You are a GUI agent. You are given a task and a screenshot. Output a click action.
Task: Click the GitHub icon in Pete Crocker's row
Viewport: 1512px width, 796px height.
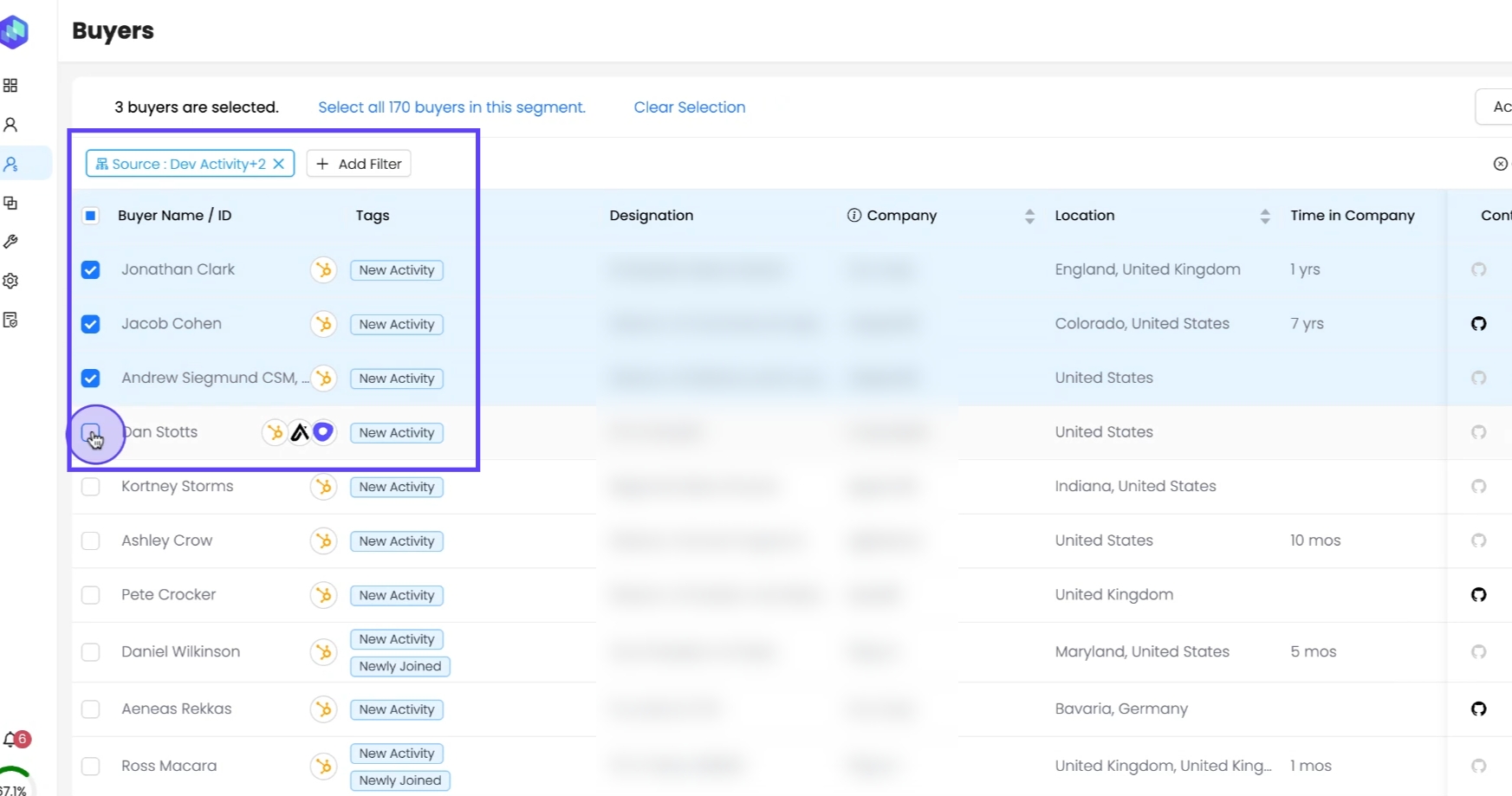point(1478,595)
